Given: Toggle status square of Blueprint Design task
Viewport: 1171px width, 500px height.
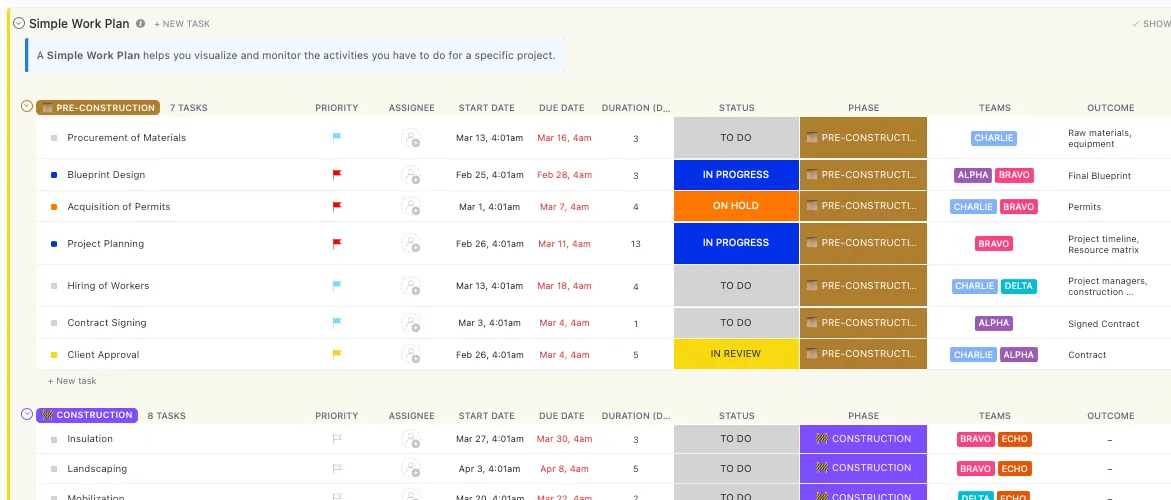Looking at the screenshot, I should tap(54, 175).
